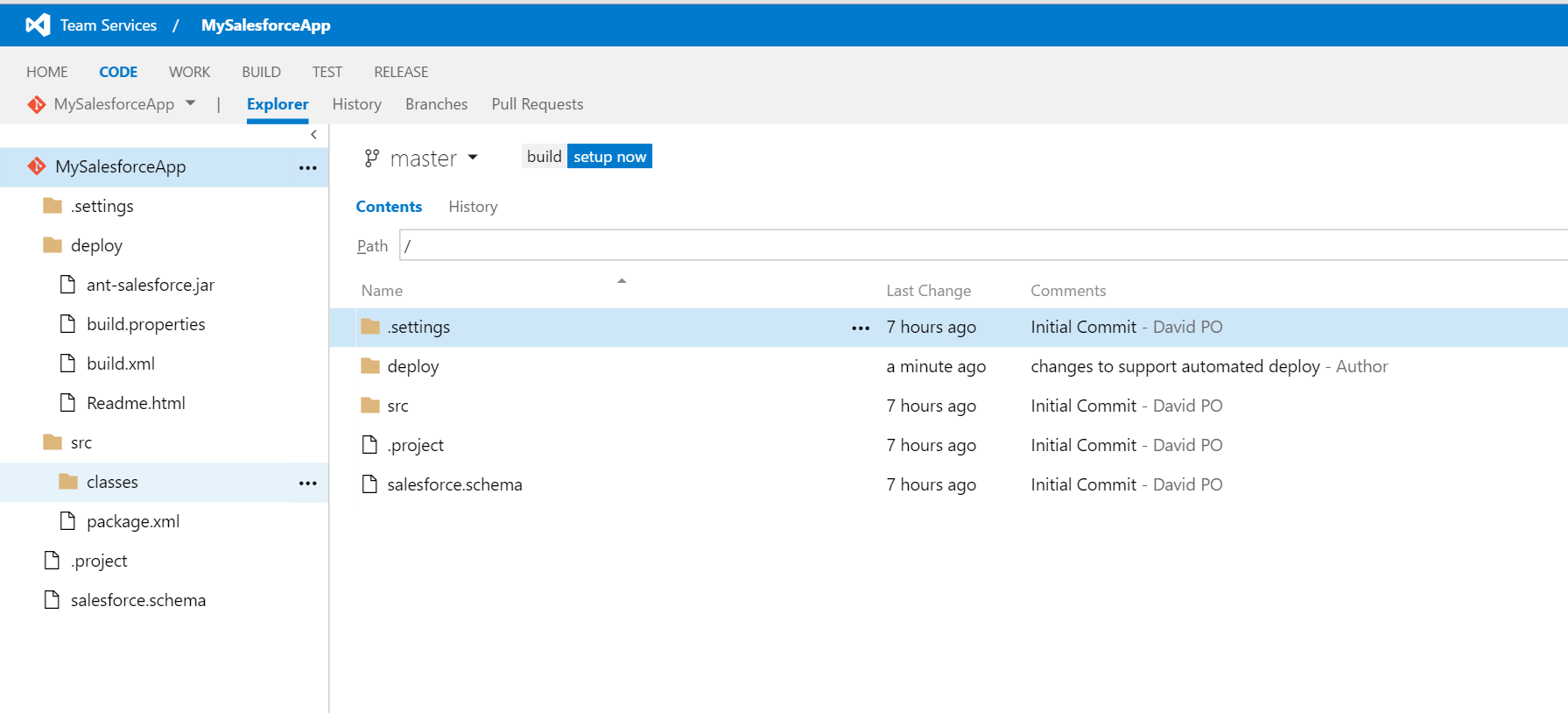Click the Last Change column header

pos(928,291)
